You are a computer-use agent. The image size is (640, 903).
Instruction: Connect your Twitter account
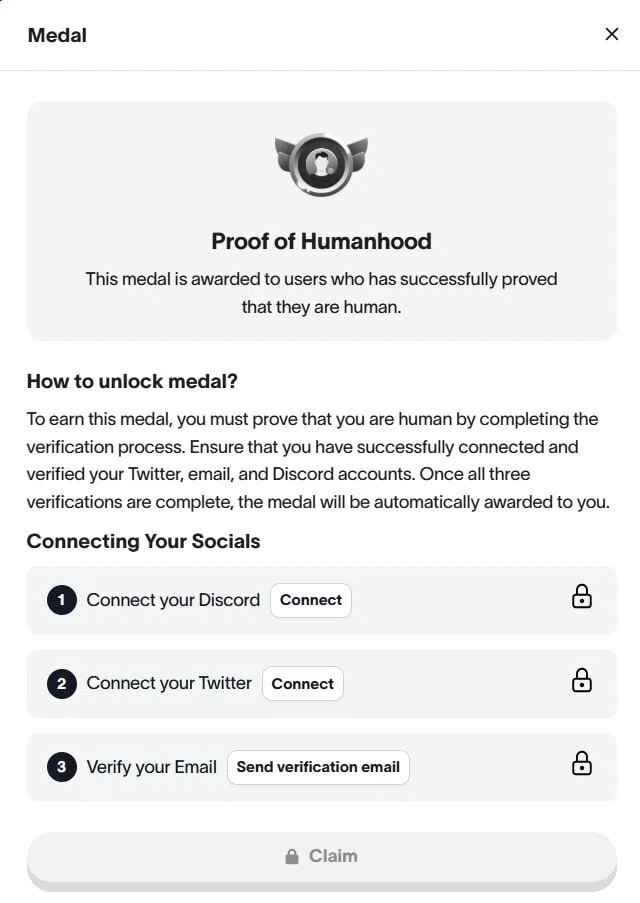(x=303, y=684)
